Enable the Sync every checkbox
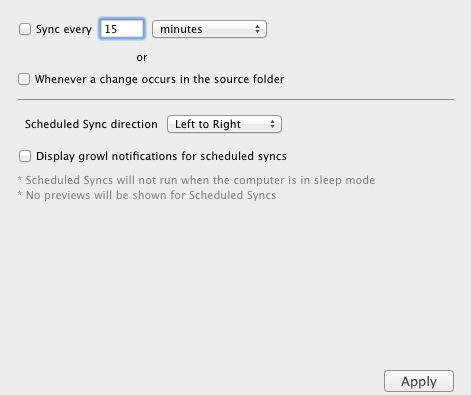Viewport: 471px width, 395px height. coord(25,29)
